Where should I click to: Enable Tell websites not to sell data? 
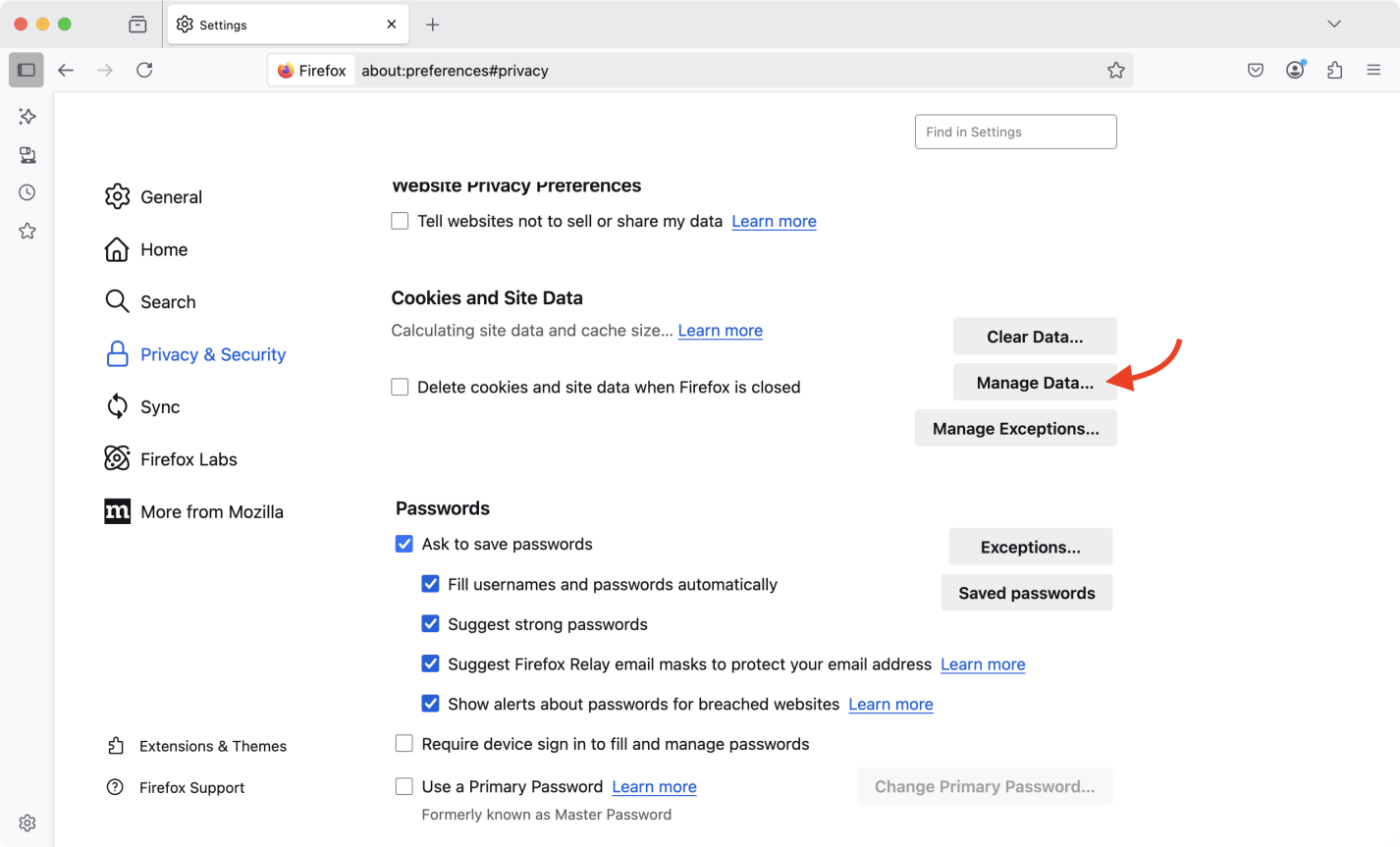(x=400, y=221)
